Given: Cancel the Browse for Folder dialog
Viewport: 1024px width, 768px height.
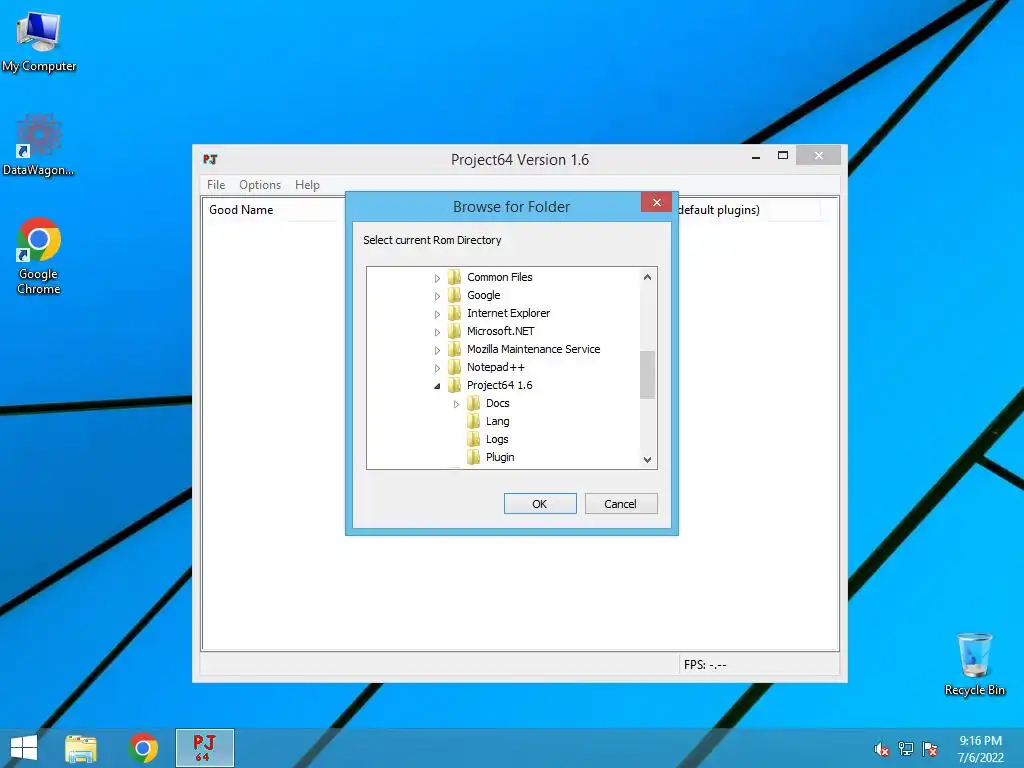Looking at the screenshot, I should click(x=620, y=504).
